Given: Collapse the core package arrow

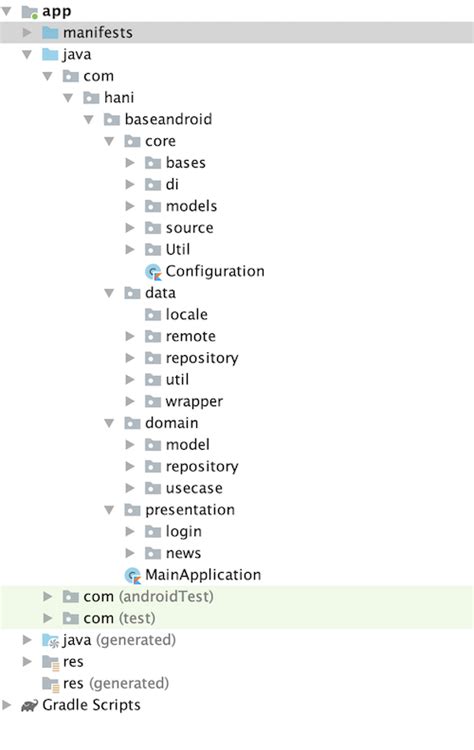Looking at the screenshot, I should [110, 141].
